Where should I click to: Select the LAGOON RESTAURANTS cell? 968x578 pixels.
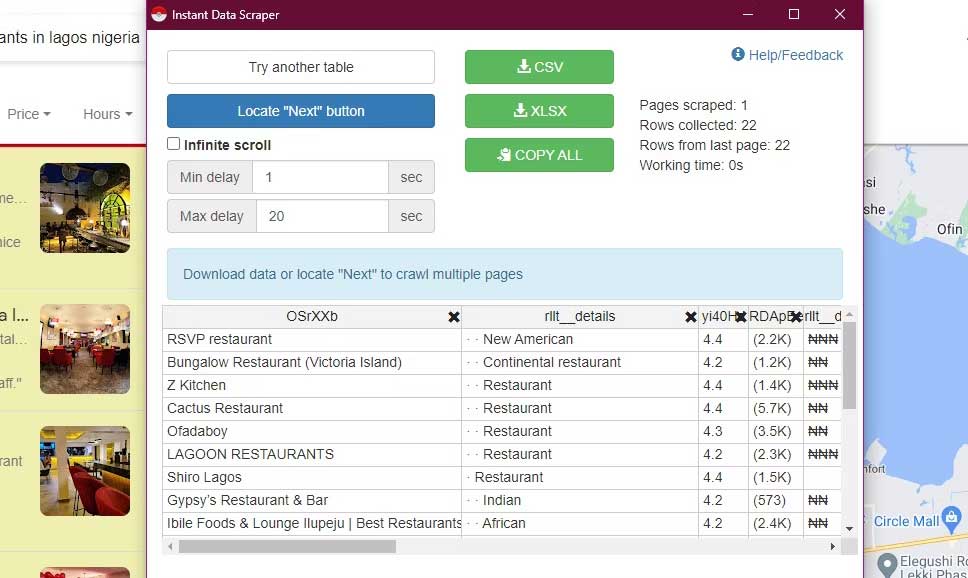(x=312, y=454)
